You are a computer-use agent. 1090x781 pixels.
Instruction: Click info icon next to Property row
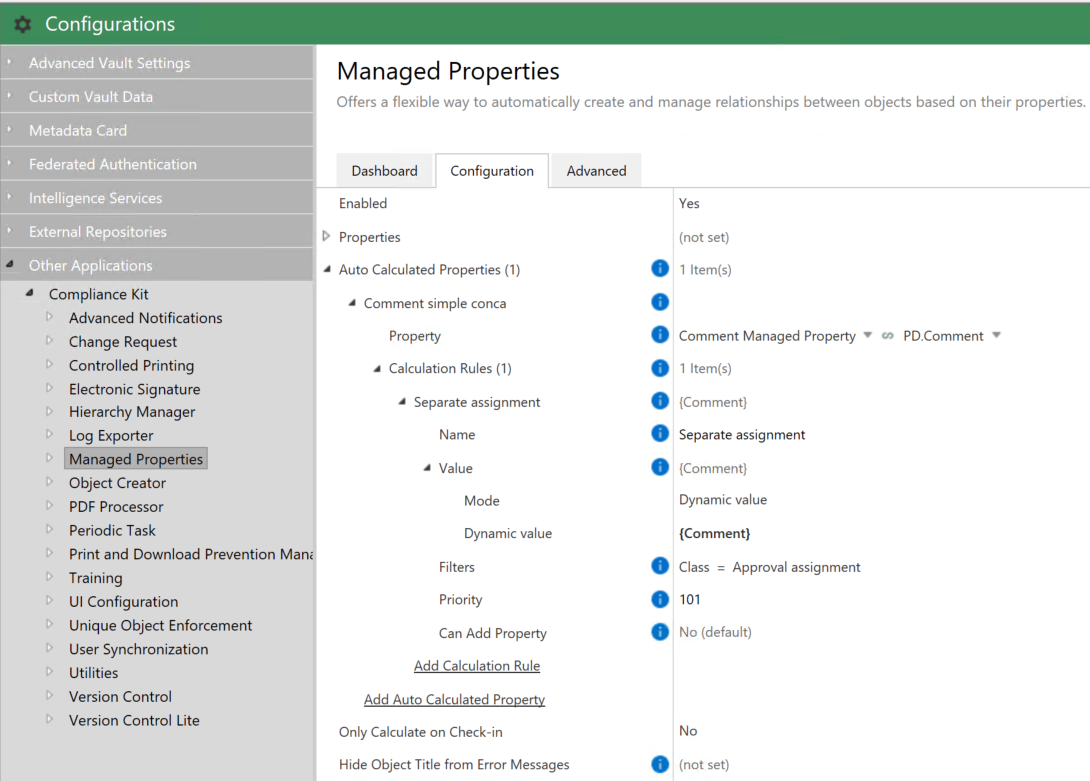coord(660,335)
